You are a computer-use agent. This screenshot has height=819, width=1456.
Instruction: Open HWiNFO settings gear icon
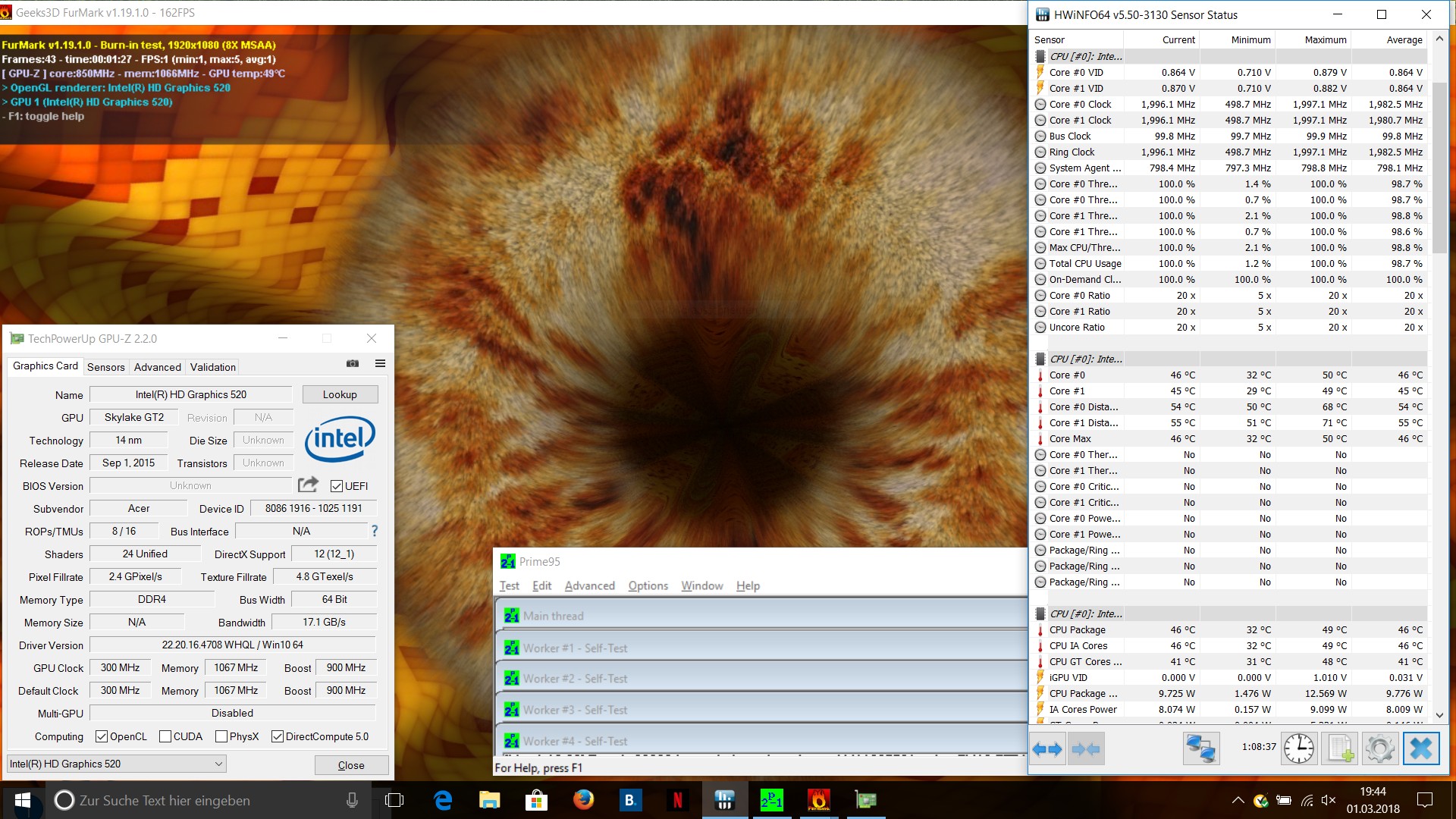[x=1379, y=749]
